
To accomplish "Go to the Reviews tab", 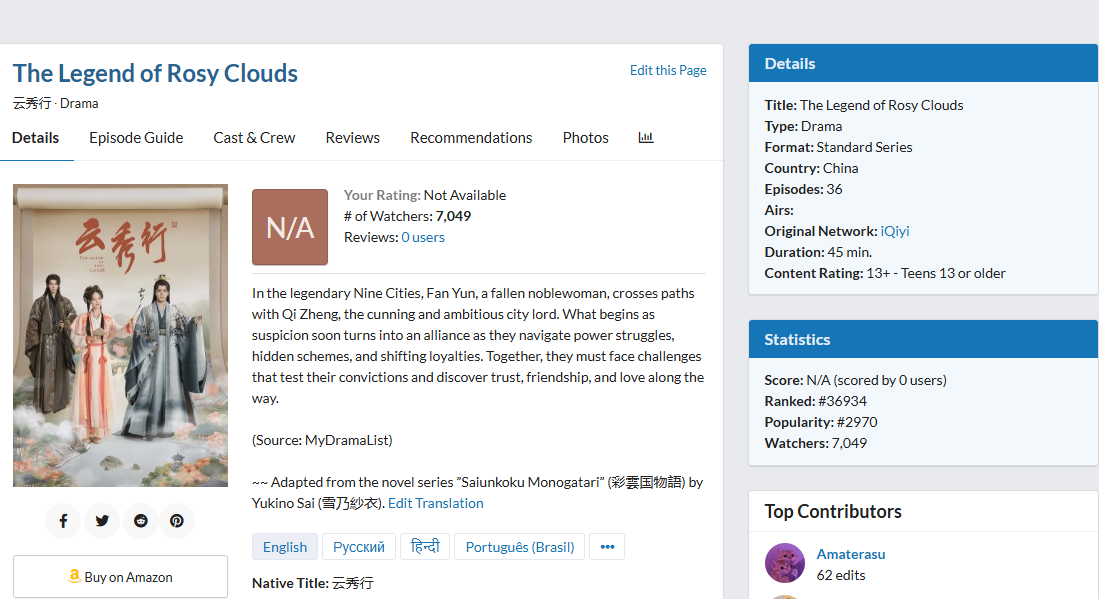I will [x=352, y=138].
